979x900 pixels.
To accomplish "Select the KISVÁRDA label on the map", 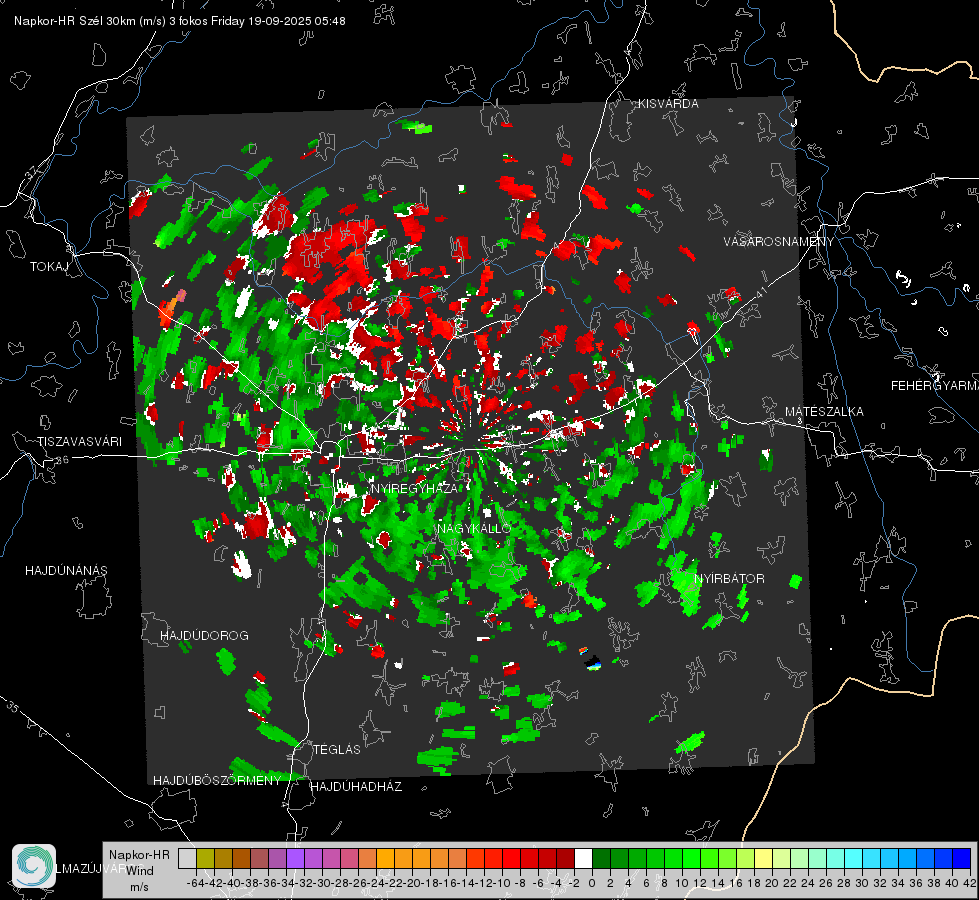I will click(668, 104).
